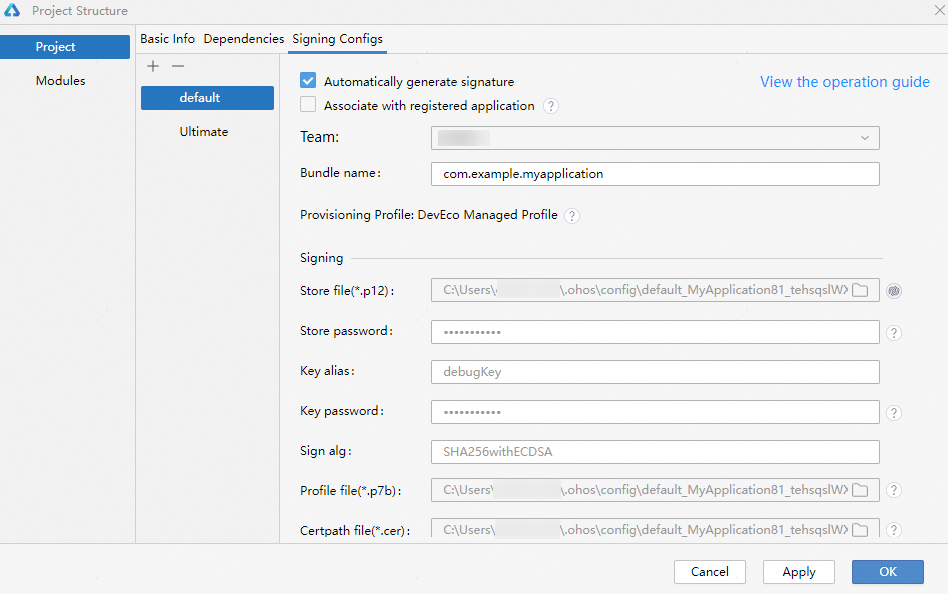Open help icon next to Store password

[x=894, y=333]
